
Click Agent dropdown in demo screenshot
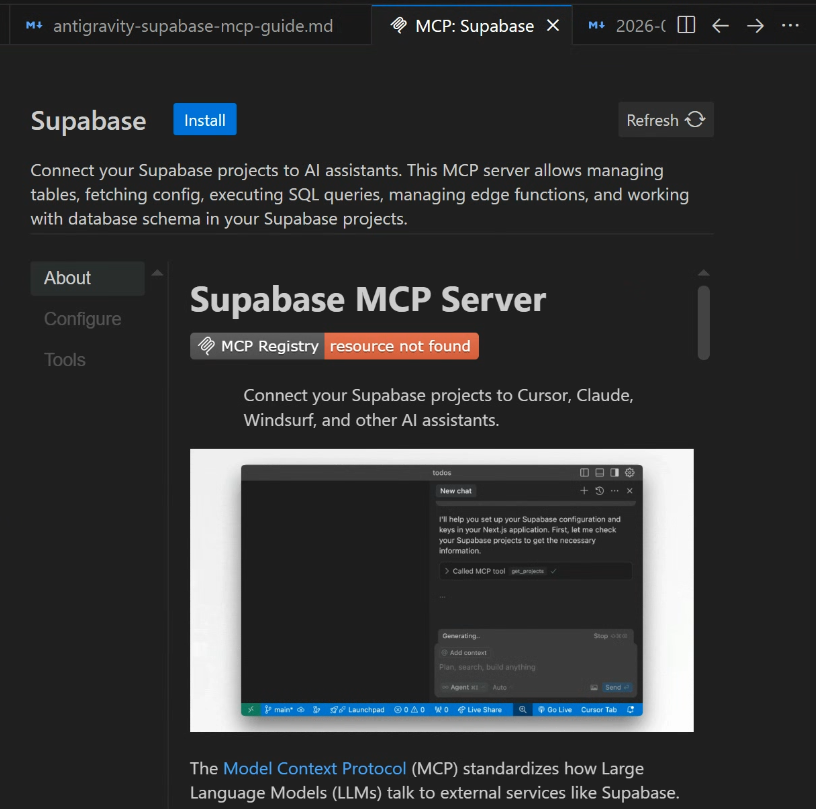point(462,687)
